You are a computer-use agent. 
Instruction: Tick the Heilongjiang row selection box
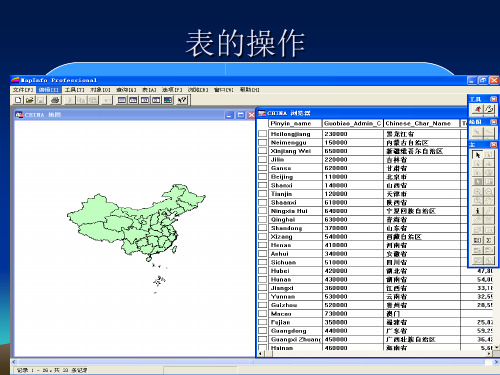pyautogui.click(x=262, y=134)
